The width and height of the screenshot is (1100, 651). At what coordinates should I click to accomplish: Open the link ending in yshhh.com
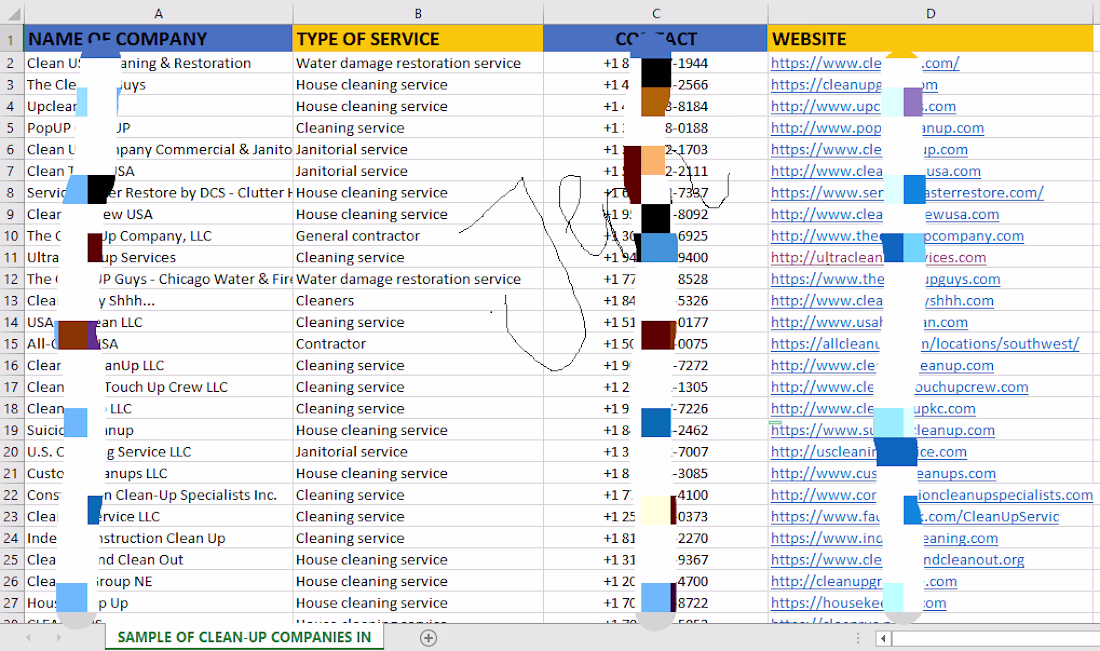pos(883,301)
